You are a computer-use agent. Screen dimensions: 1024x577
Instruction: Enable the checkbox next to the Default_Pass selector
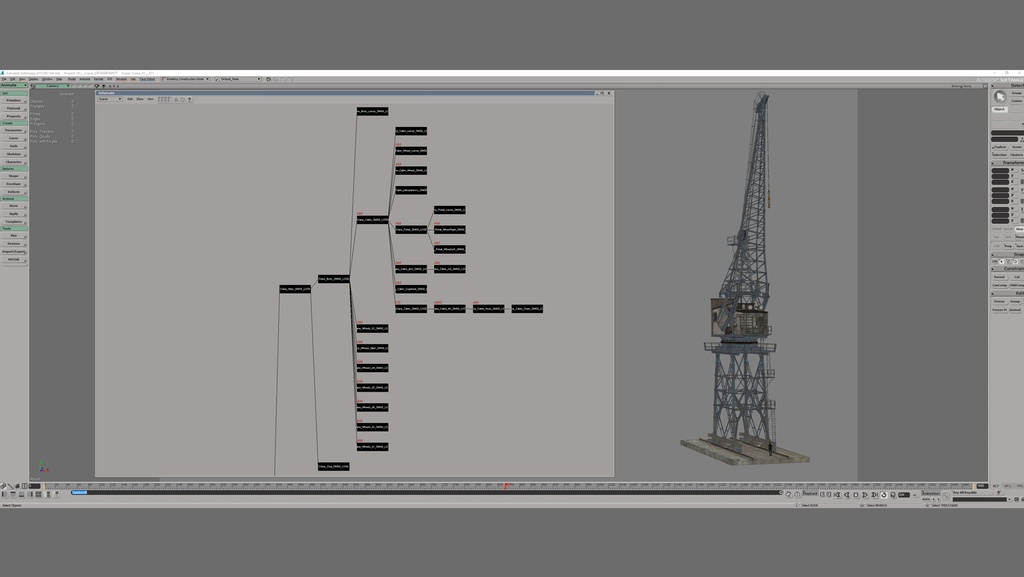(217, 80)
